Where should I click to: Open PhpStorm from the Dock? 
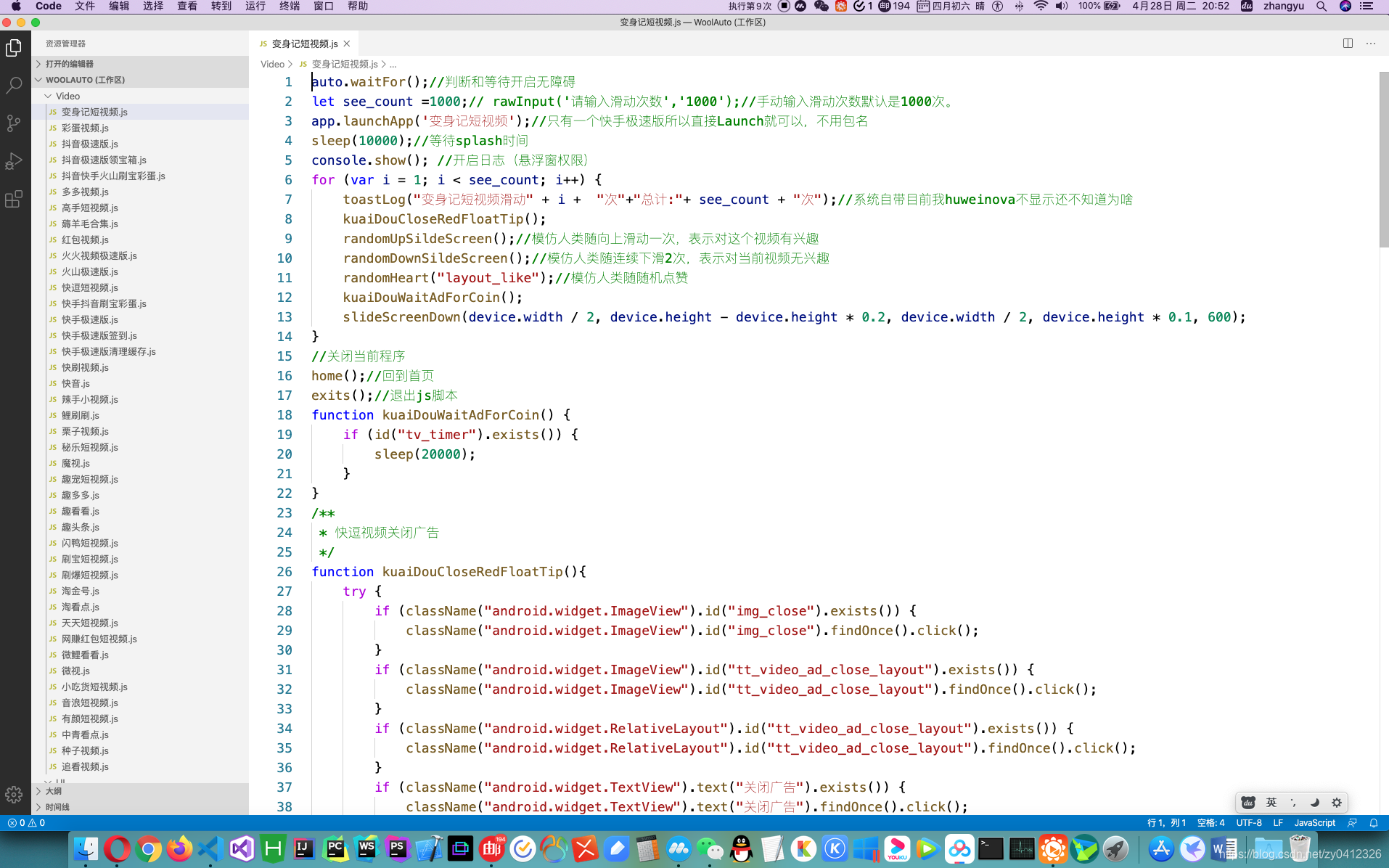(398, 848)
